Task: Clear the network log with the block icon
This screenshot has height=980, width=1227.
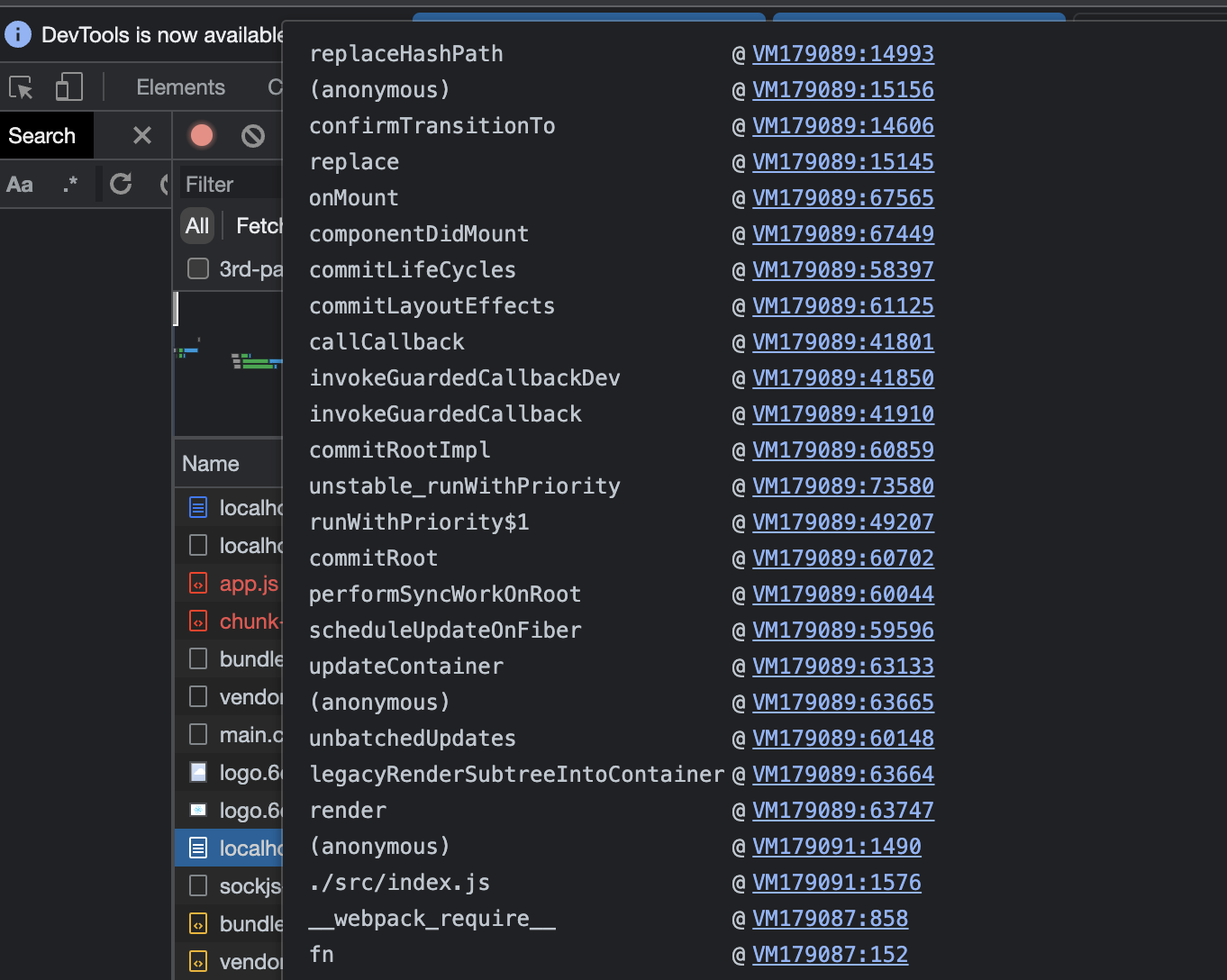Action: [x=252, y=135]
